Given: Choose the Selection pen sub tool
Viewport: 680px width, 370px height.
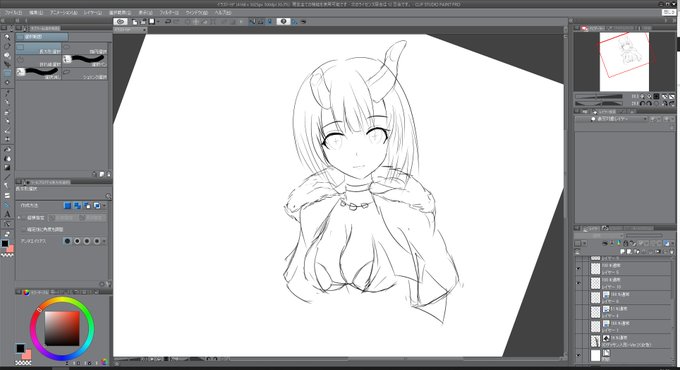Looking at the screenshot, I should [x=85, y=61].
